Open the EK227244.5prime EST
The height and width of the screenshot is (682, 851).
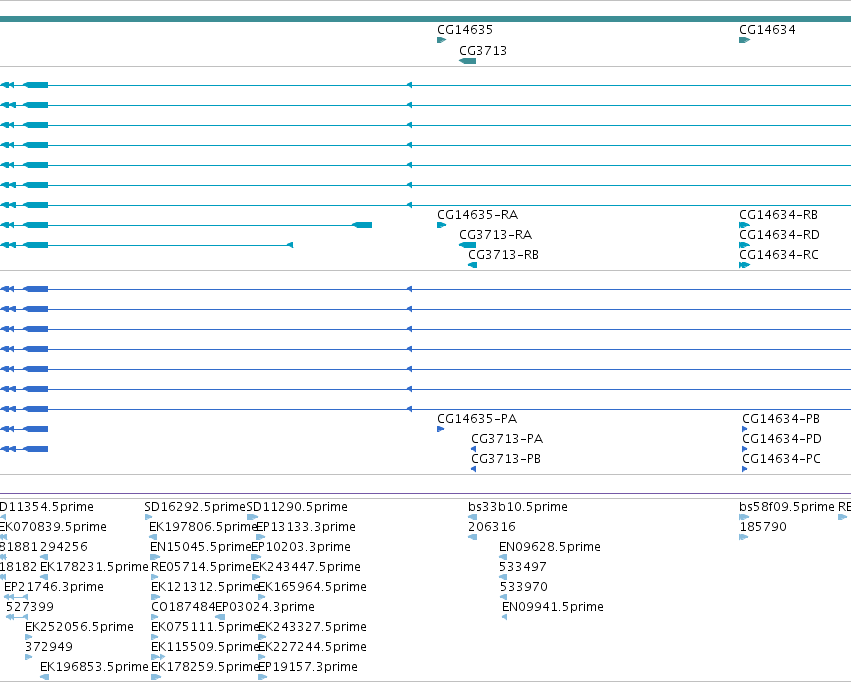[x=262, y=657]
